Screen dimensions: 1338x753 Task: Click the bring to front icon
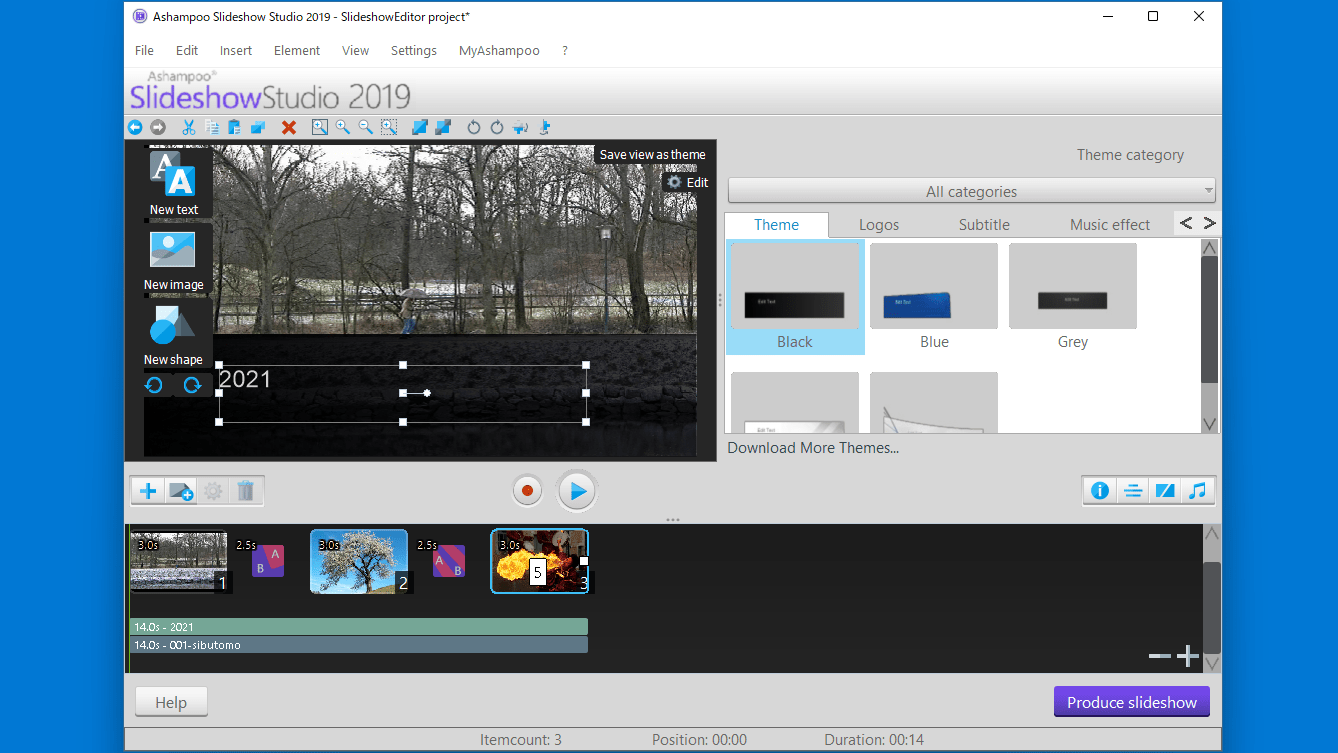[x=420, y=127]
